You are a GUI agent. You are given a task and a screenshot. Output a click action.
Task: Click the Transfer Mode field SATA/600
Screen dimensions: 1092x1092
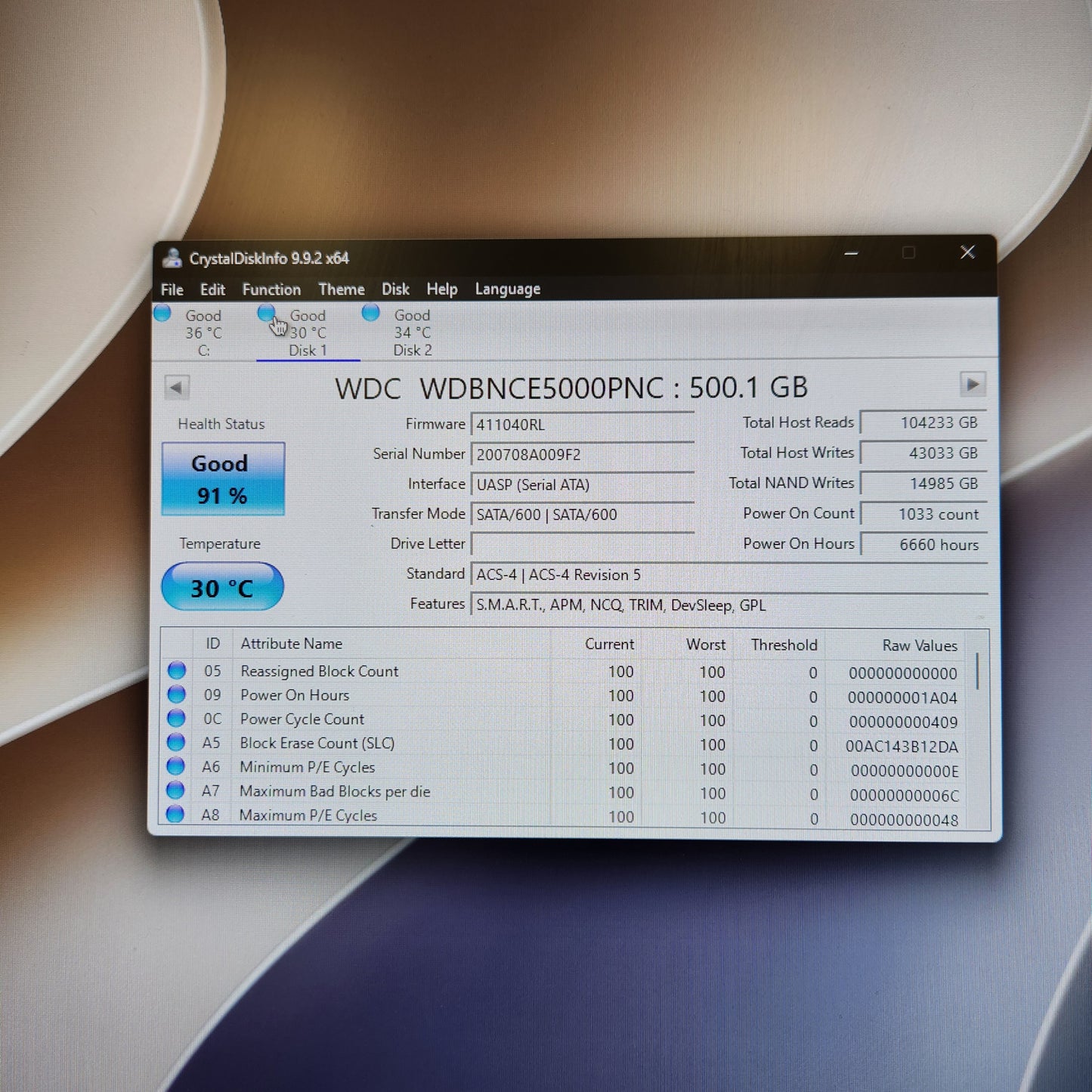[x=583, y=515]
